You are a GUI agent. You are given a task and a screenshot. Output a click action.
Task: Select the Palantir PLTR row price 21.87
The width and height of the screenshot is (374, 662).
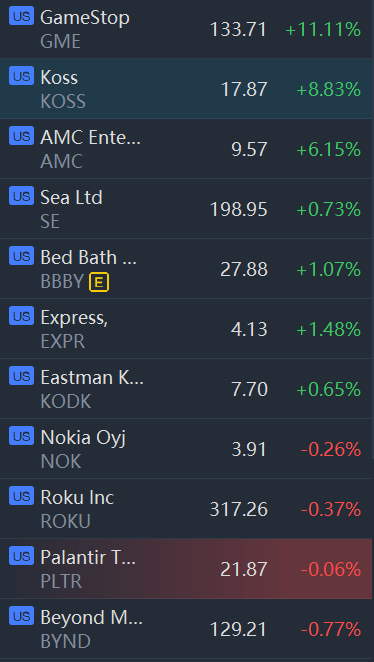tap(244, 570)
